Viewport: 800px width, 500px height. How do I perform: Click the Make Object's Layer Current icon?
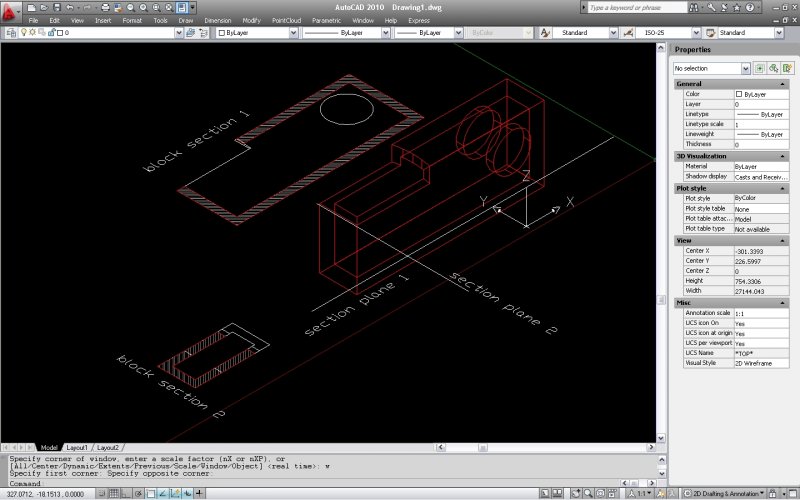(x=190, y=33)
